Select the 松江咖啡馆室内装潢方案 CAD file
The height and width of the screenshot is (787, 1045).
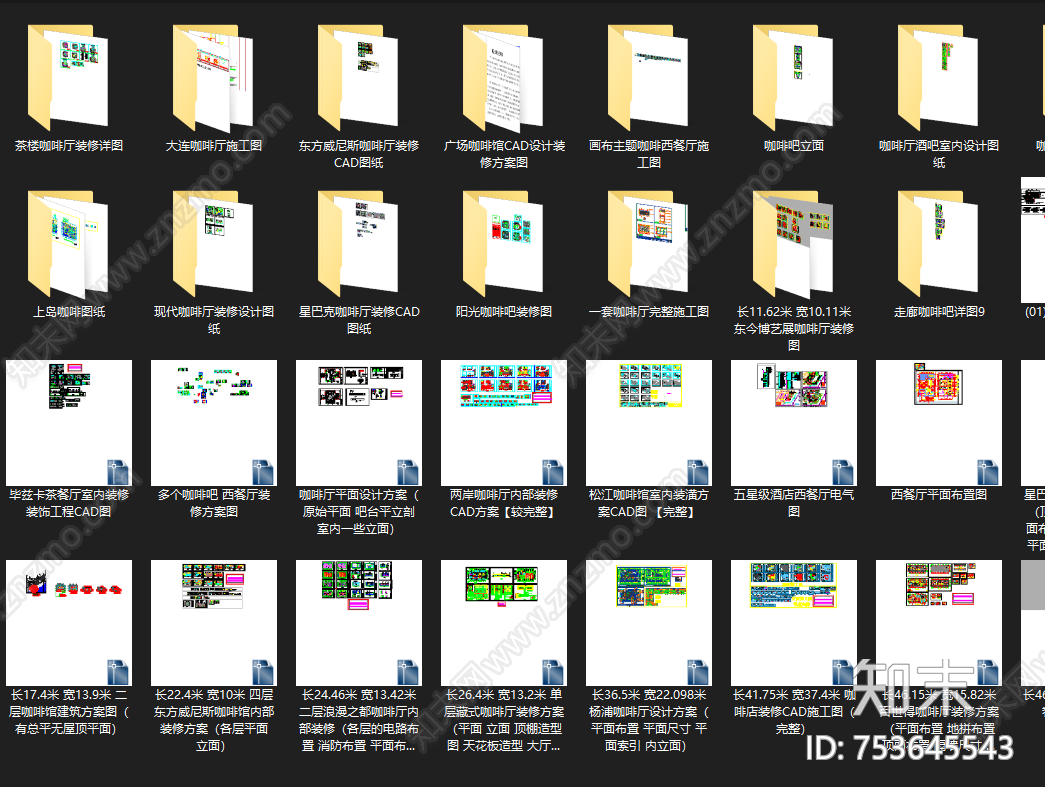648,422
